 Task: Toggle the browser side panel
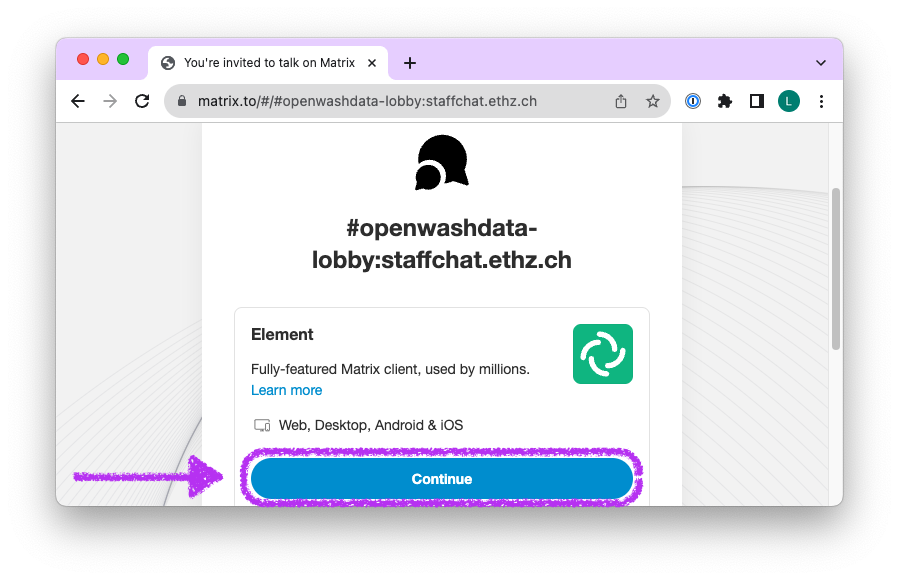tap(757, 101)
